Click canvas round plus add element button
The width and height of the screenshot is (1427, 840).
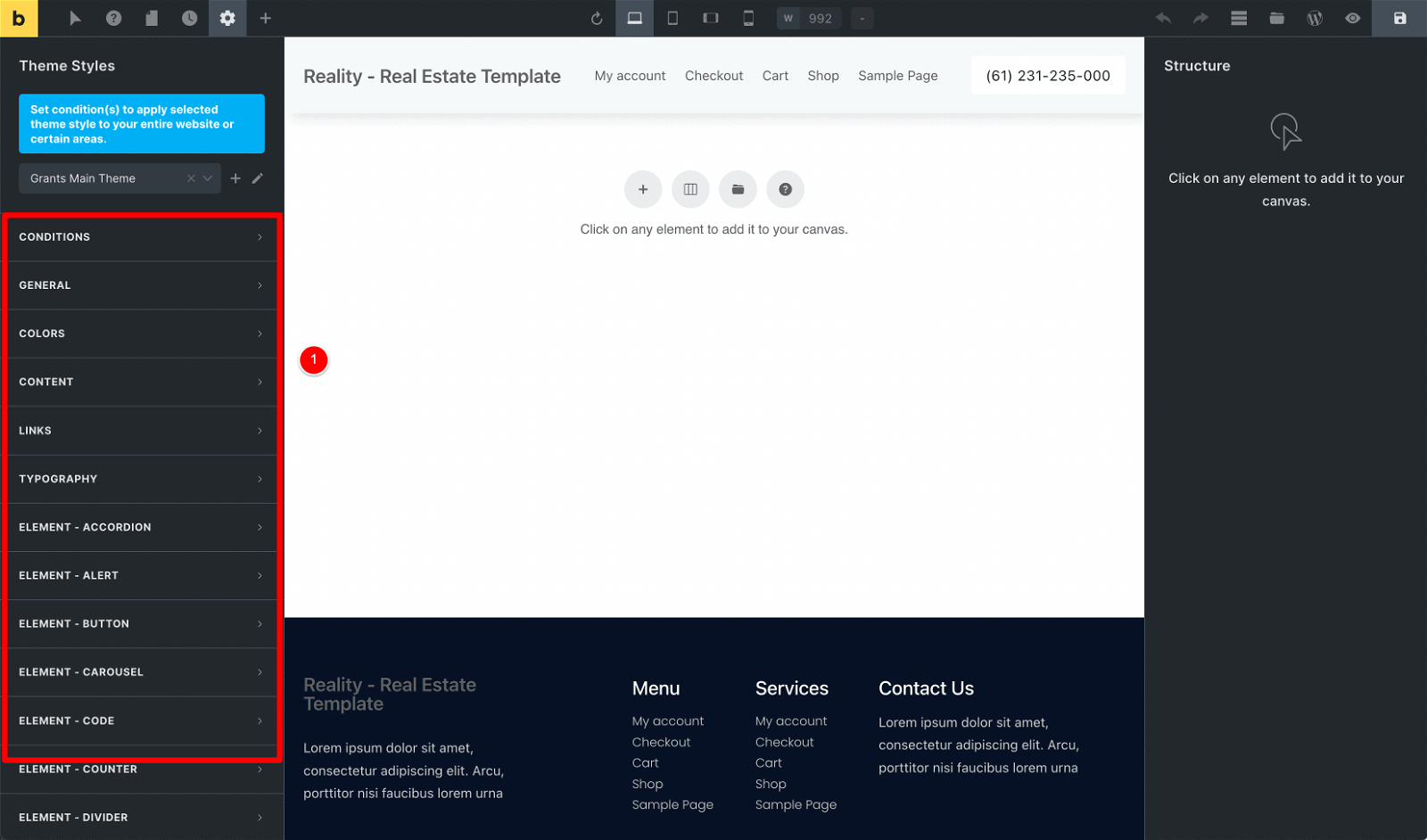(x=643, y=189)
